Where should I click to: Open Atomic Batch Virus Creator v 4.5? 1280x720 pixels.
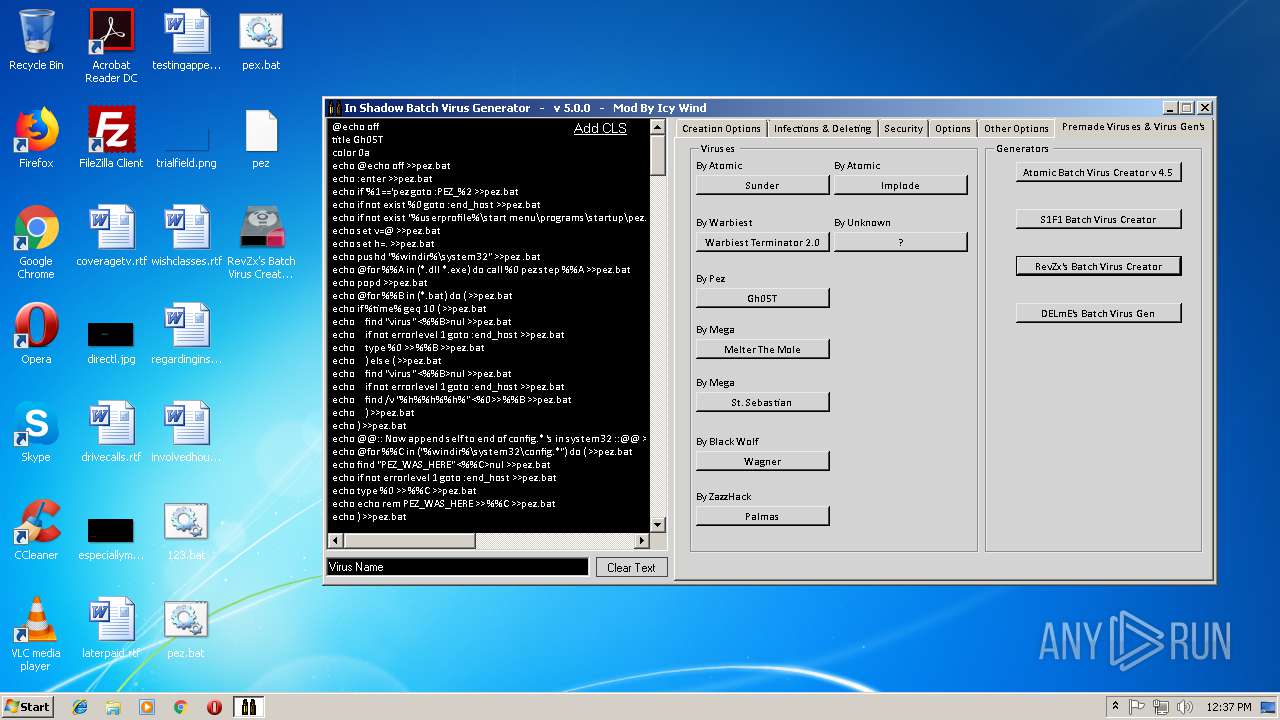point(1098,172)
